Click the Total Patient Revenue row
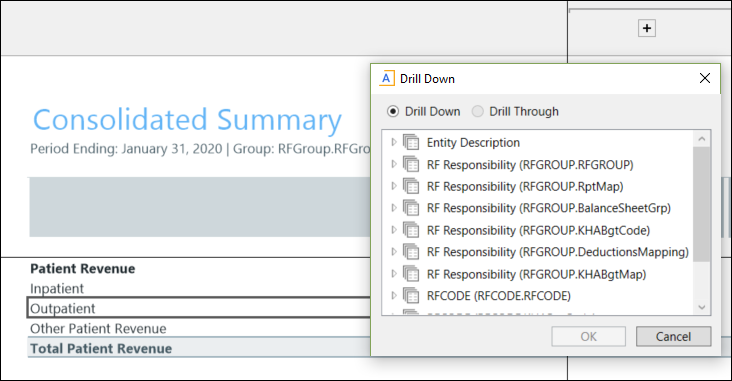 199,348
